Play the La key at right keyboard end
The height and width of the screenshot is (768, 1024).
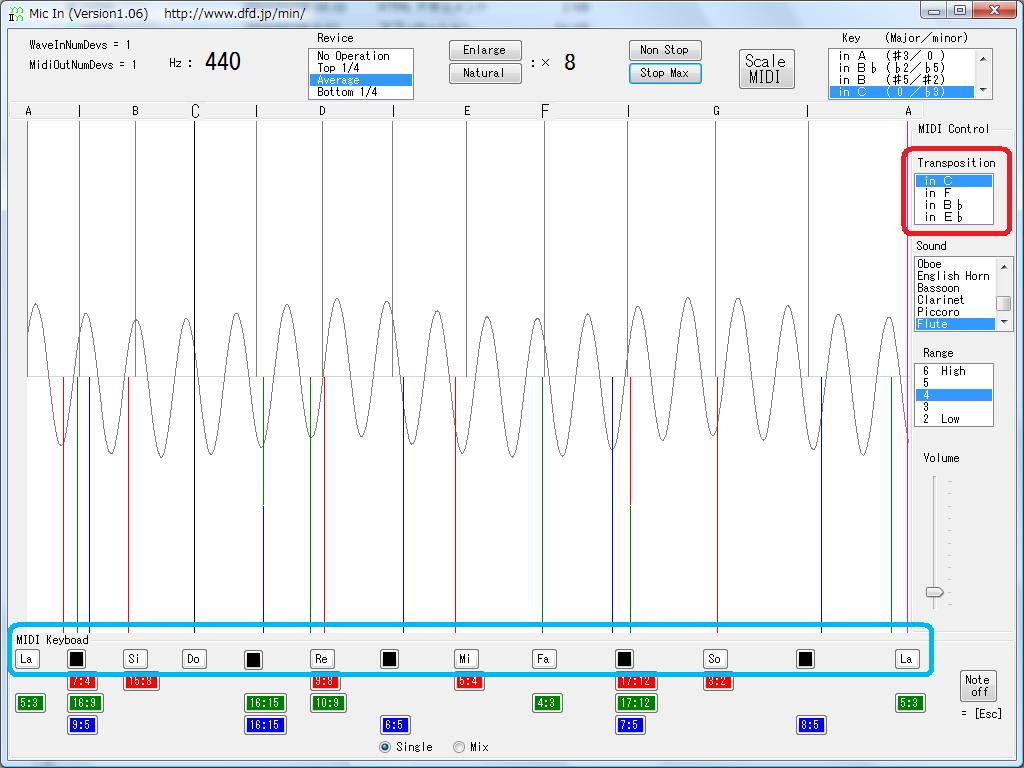tap(907, 659)
